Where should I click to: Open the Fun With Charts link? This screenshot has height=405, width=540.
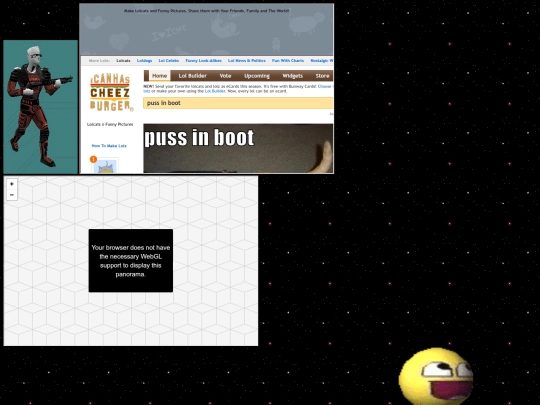288,61
